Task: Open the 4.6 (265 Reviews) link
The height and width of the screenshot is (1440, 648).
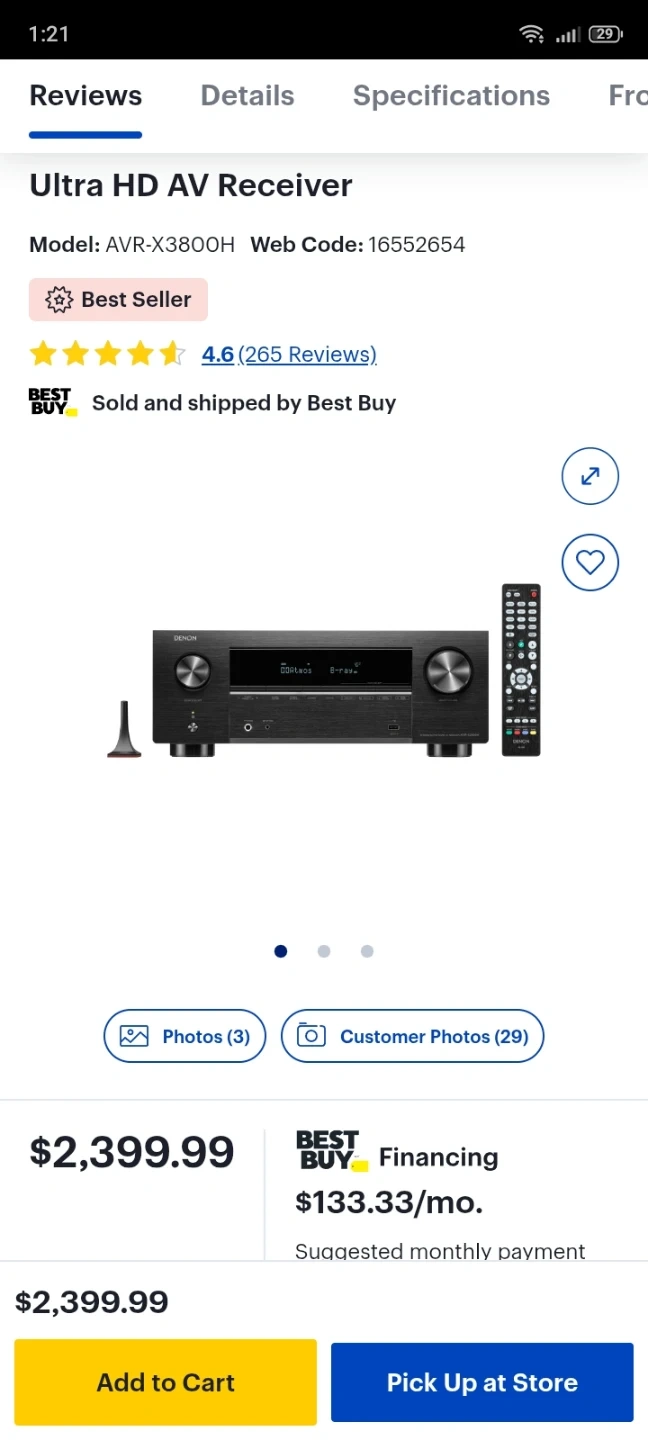Action: point(289,354)
